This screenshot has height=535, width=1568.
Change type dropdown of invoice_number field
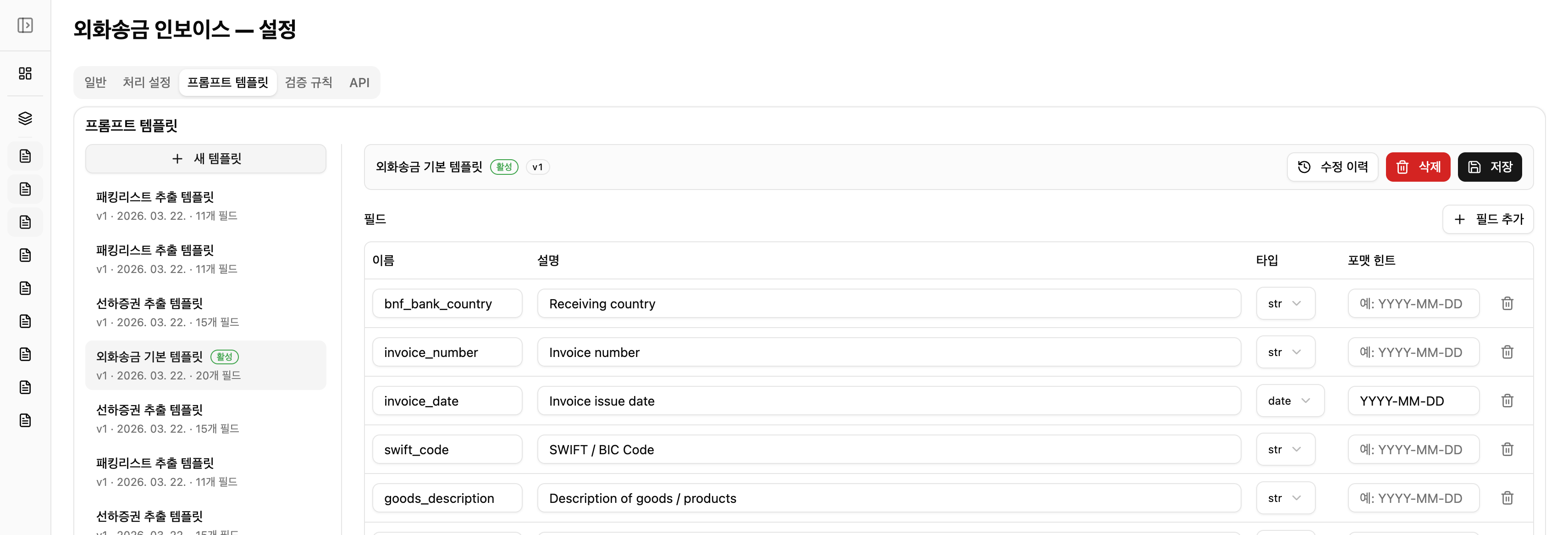point(1285,352)
